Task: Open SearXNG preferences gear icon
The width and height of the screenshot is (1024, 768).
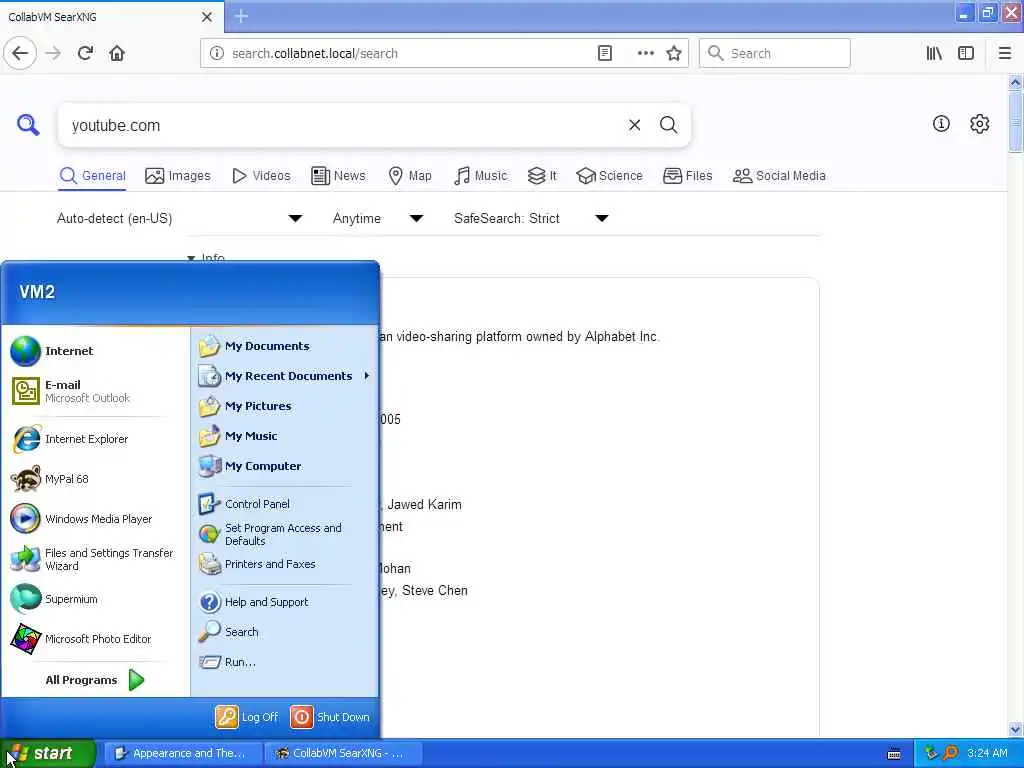Action: [980, 123]
